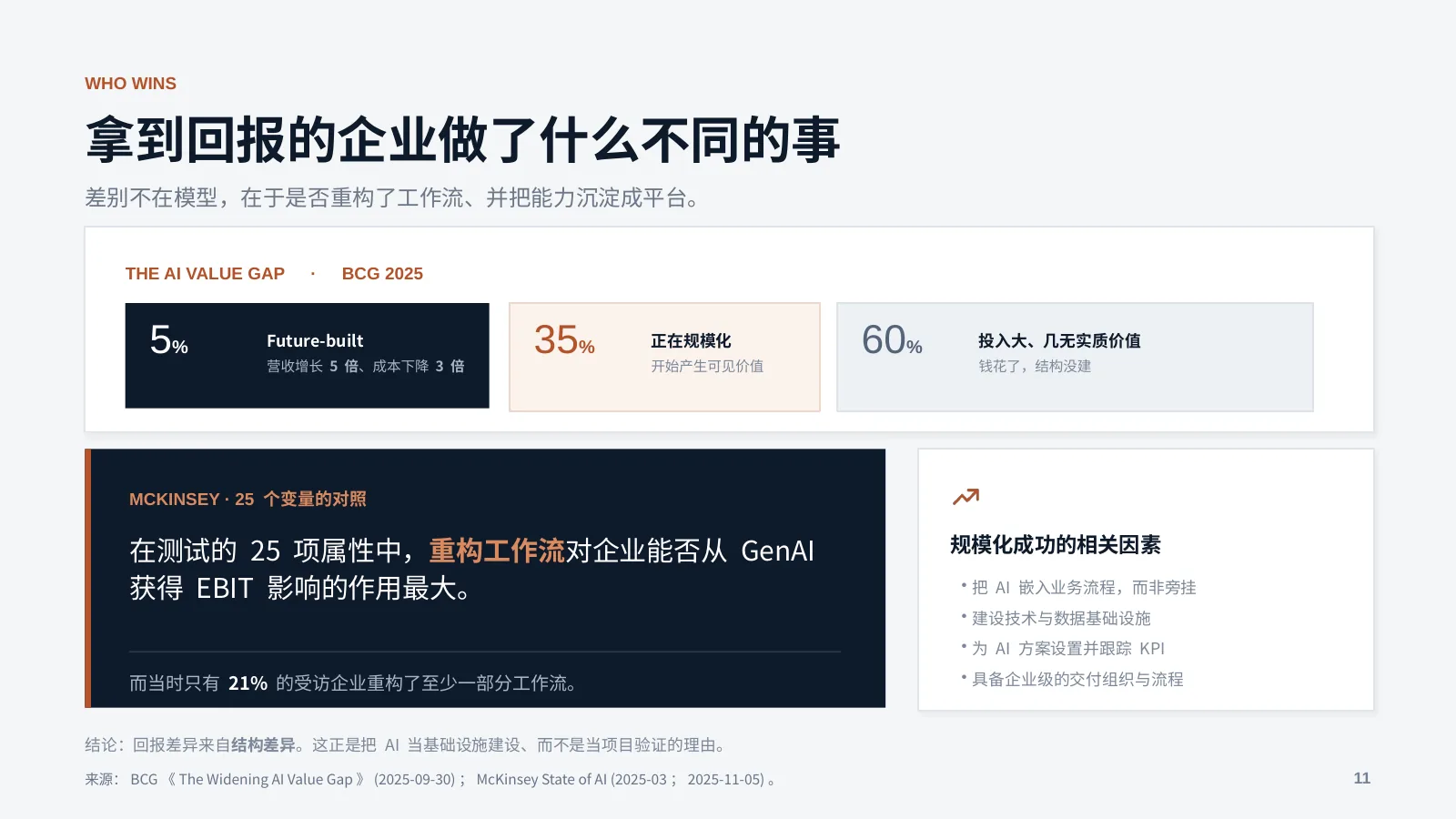Click the '60%' figure
Image resolution: width=1456 pixels, height=819 pixels.
[892, 340]
